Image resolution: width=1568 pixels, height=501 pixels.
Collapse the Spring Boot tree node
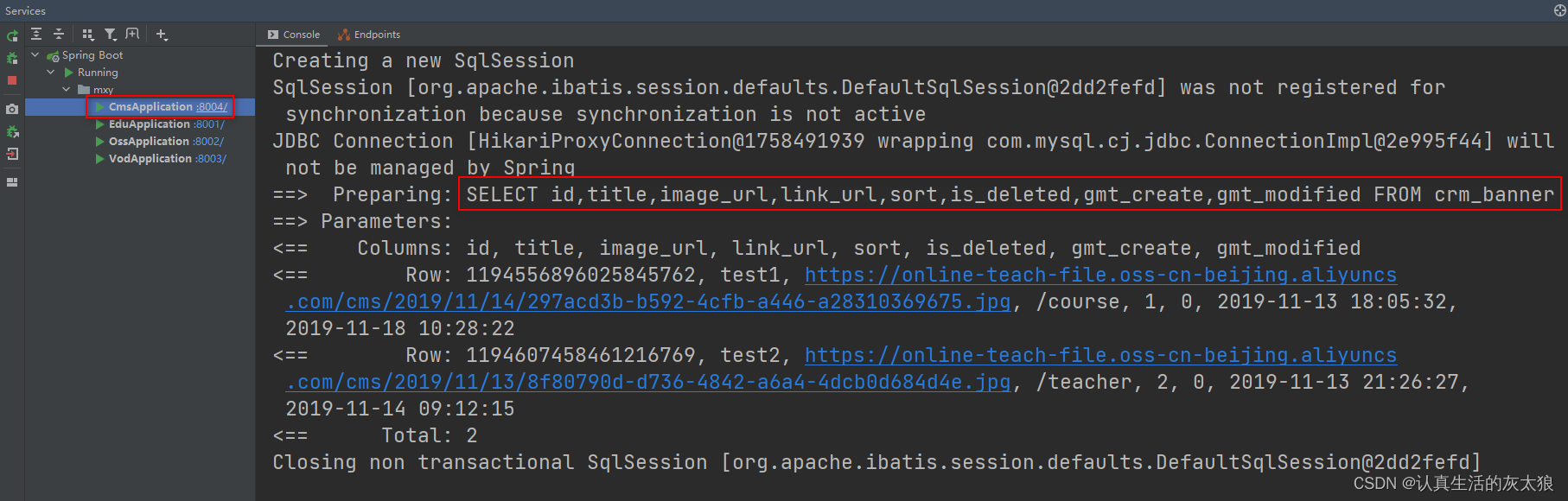(35, 54)
